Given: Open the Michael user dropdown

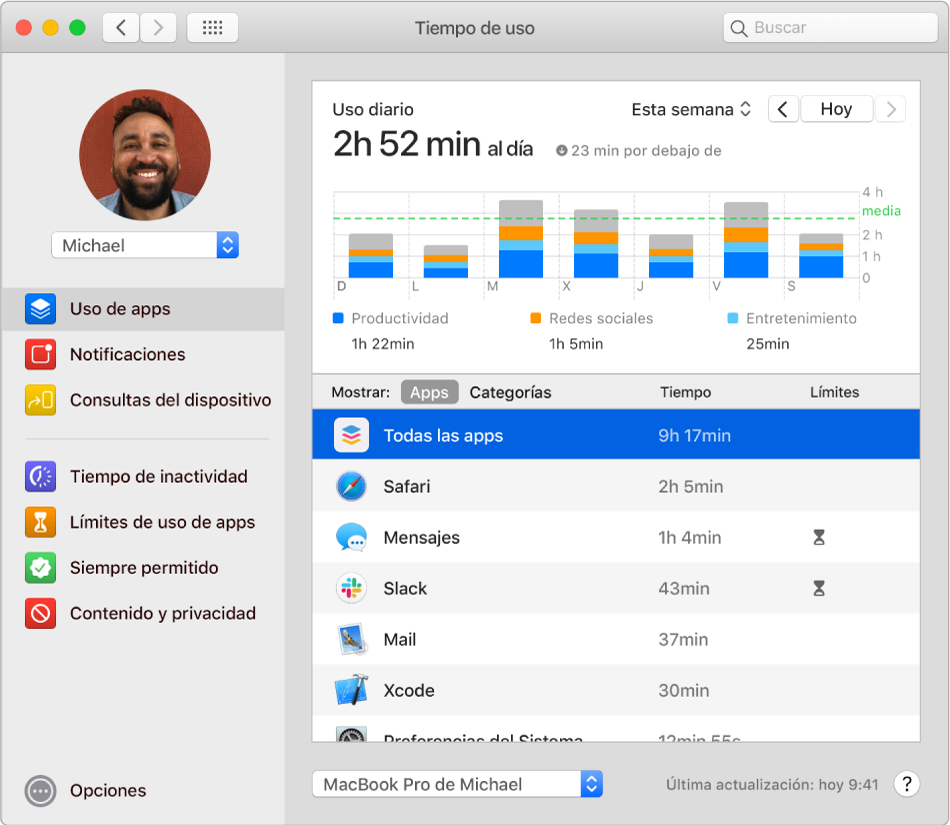Looking at the screenshot, I should pos(144,245).
